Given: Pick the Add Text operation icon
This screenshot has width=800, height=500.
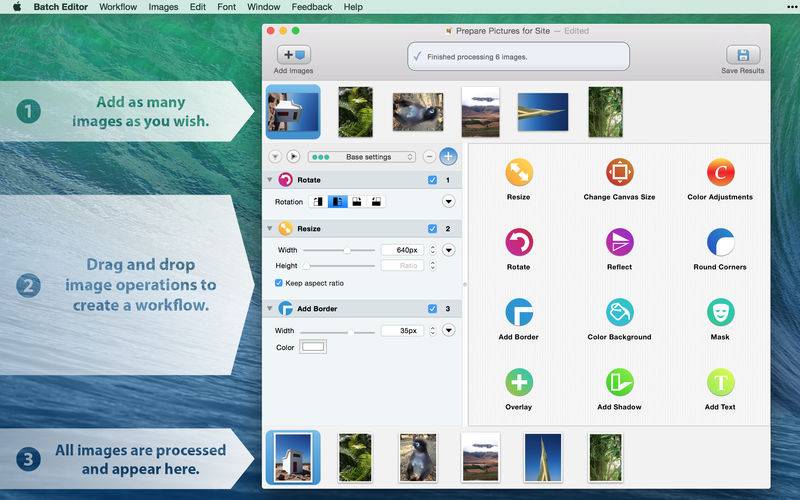Looking at the screenshot, I should pos(720,382).
